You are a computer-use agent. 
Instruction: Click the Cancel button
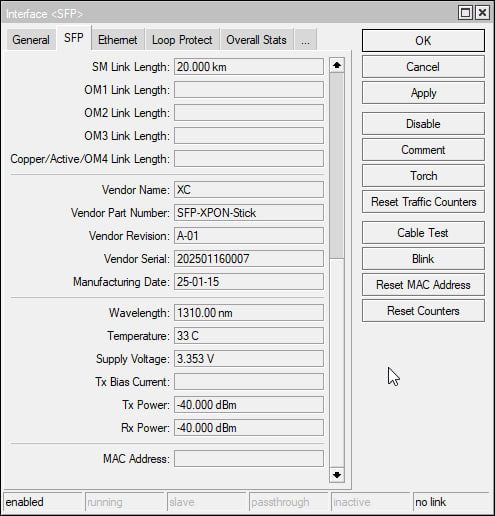click(423, 67)
